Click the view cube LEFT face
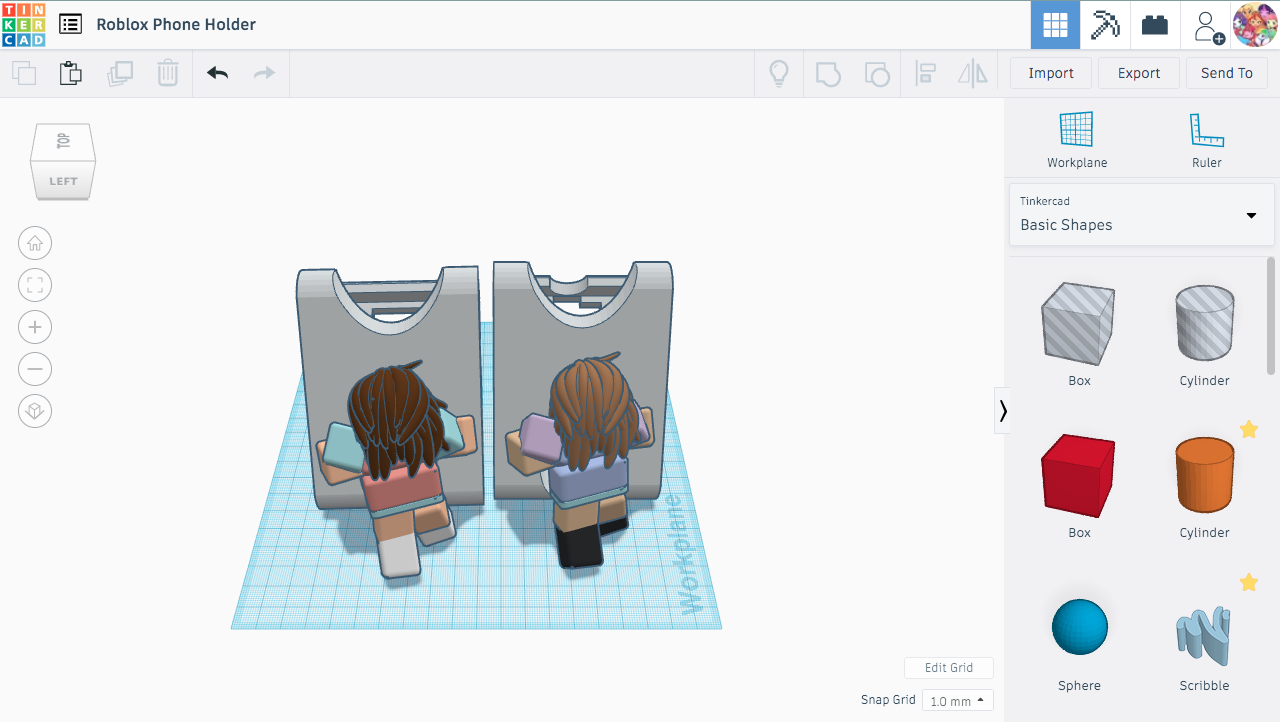Screen dimensions: 1280x722 pos(63,181)
